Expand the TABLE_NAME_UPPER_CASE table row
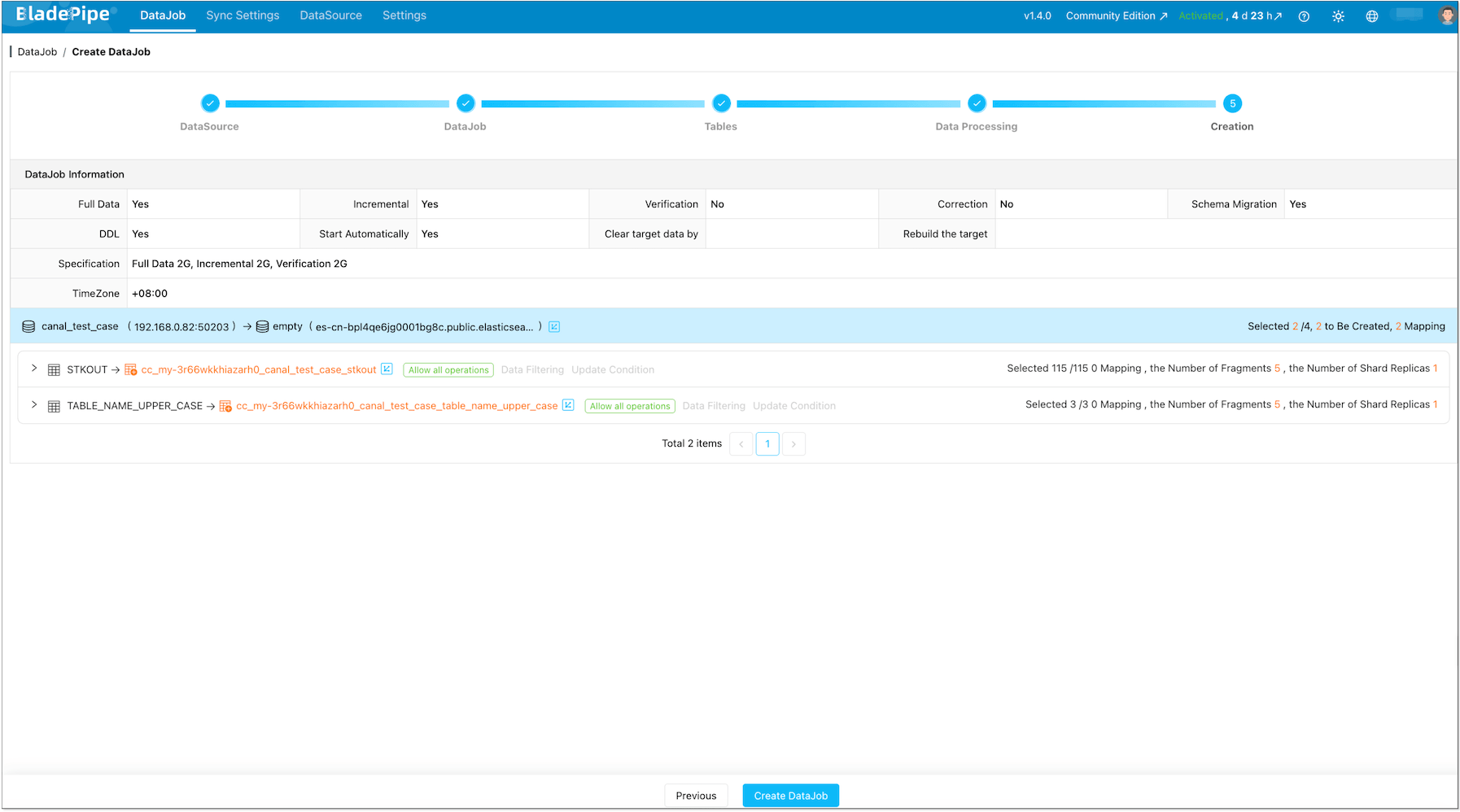Image resolution: width=1460 pixels, height=812 pixels. pyautogui.click(x=34, y=404)
